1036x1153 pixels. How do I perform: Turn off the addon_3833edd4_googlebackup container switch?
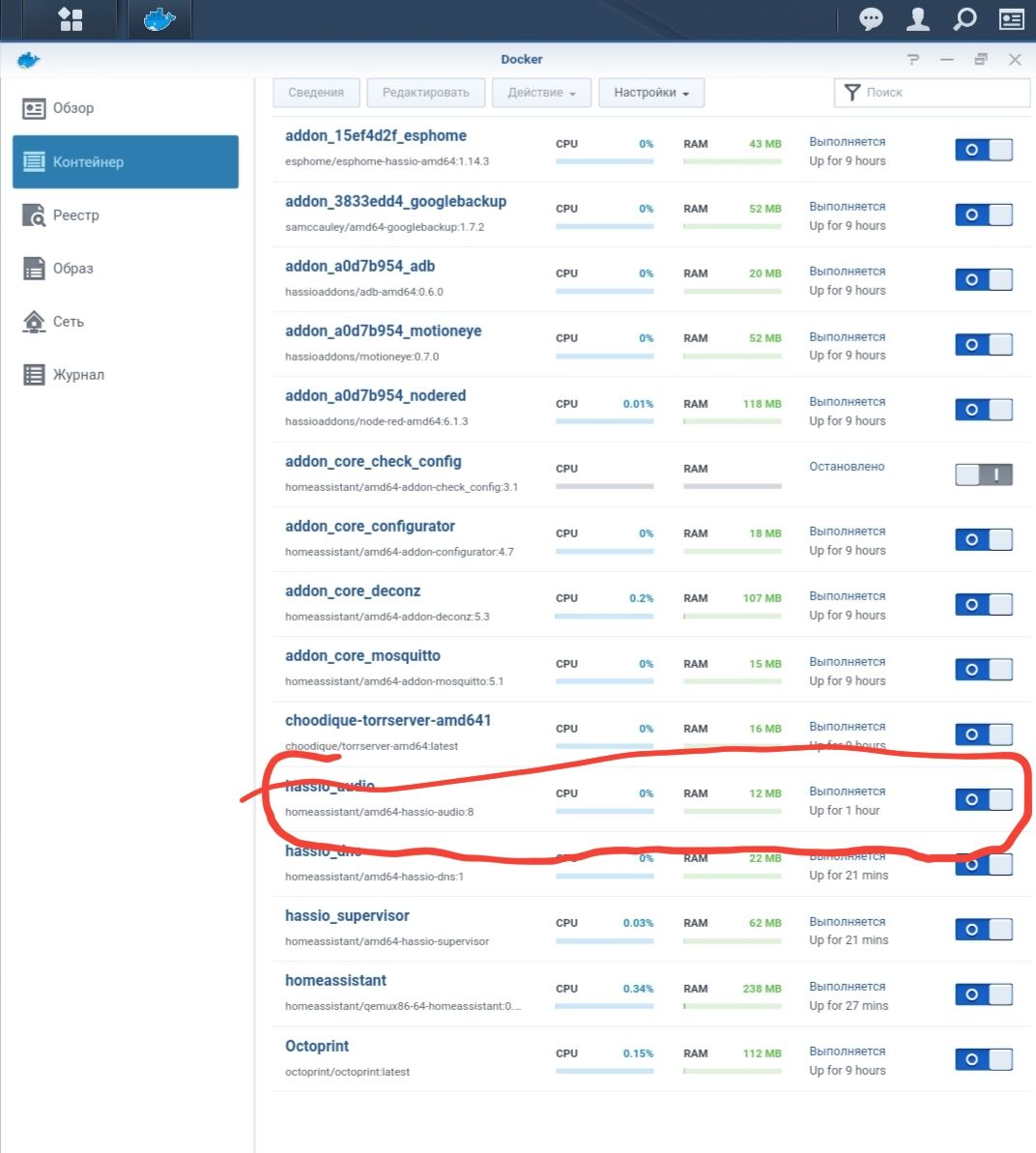coord(984,215)
